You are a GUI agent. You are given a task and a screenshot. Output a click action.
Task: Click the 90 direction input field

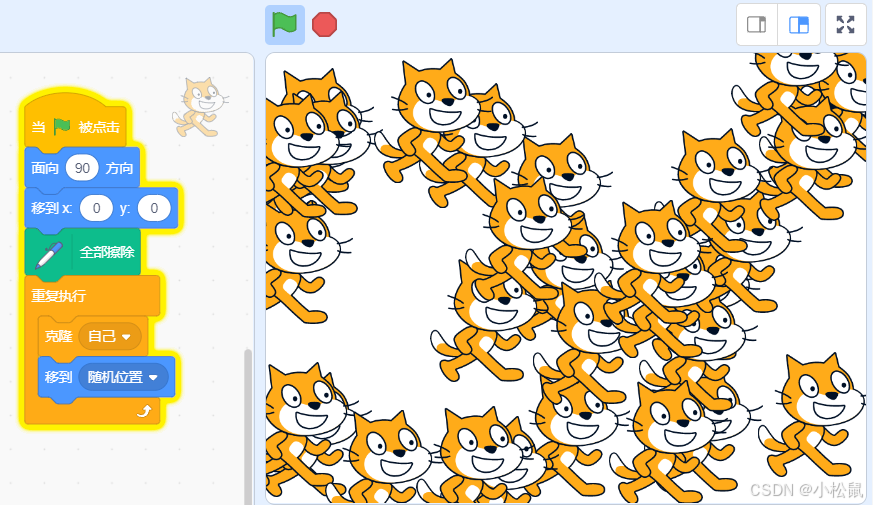click(x=82, y=168)
